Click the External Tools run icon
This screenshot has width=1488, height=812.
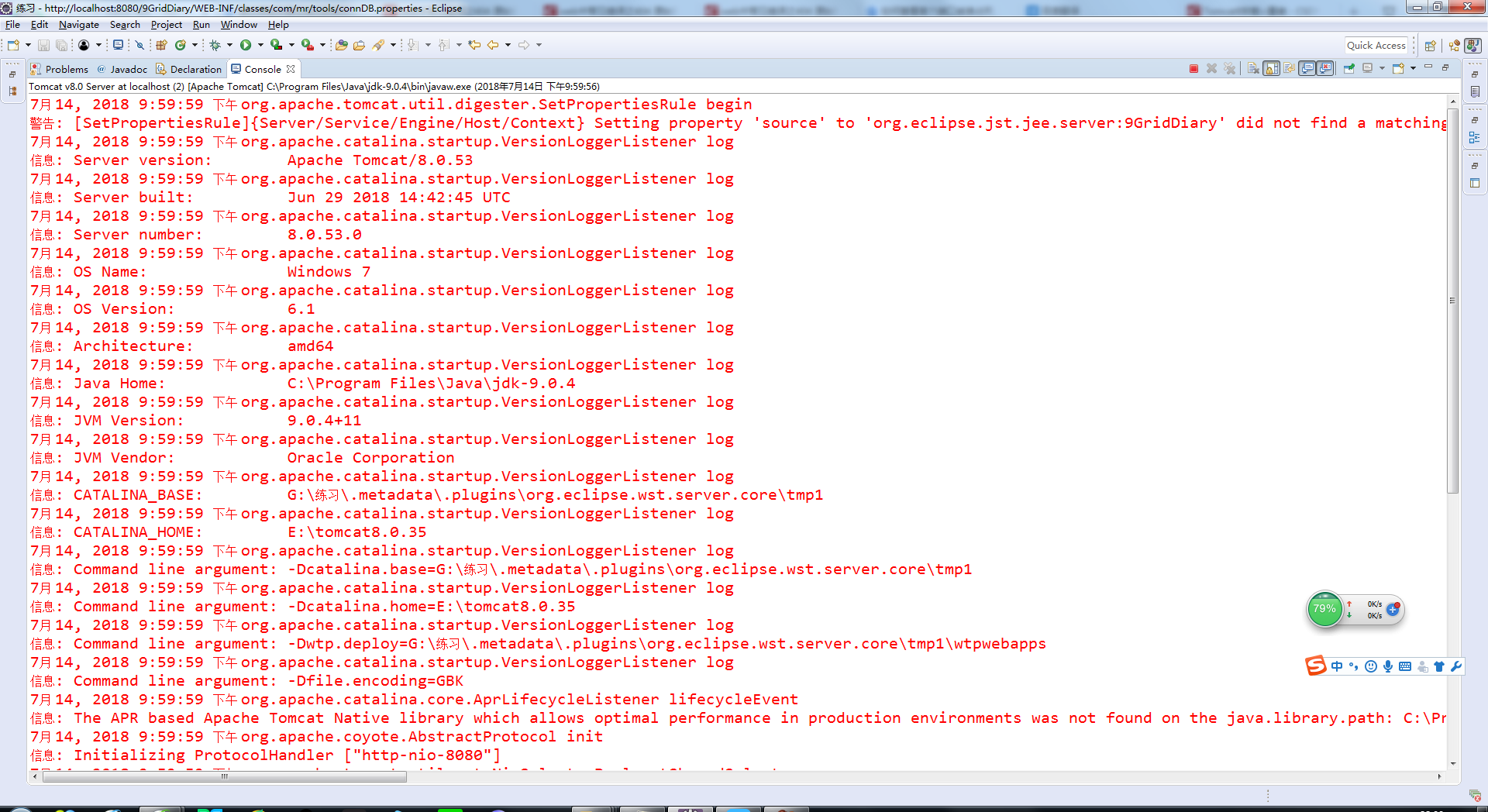tap(308, 45)
